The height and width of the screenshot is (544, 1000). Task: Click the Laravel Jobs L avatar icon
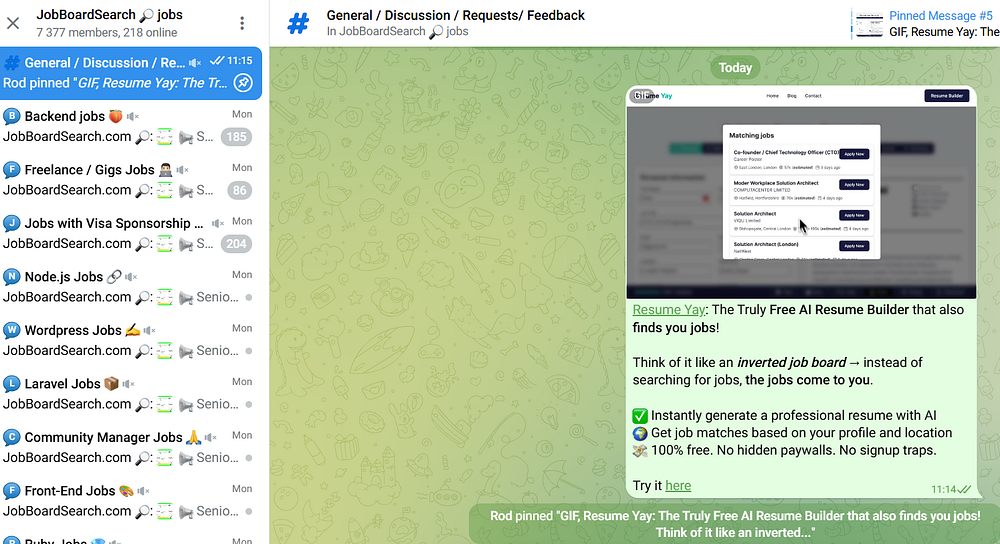11,384
